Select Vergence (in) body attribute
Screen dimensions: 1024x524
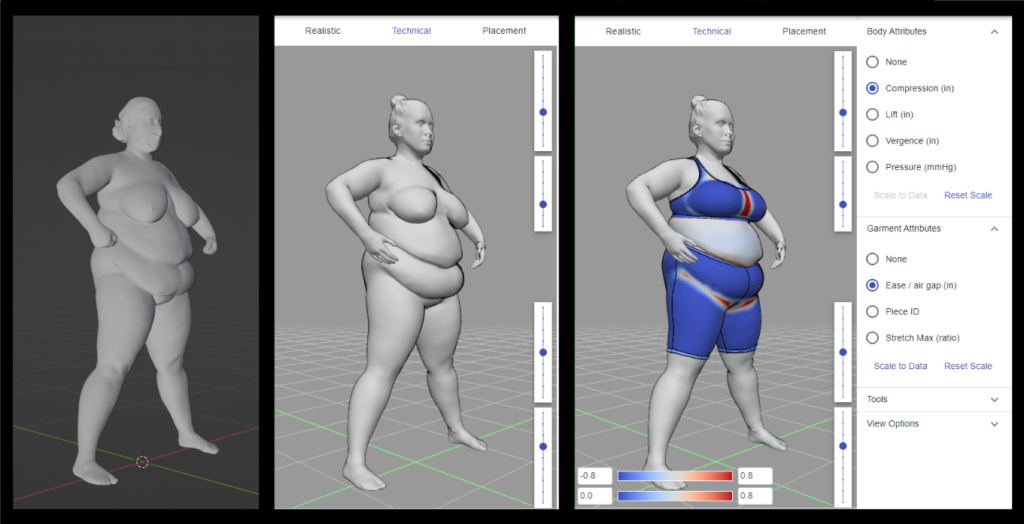tap(872, 140)
